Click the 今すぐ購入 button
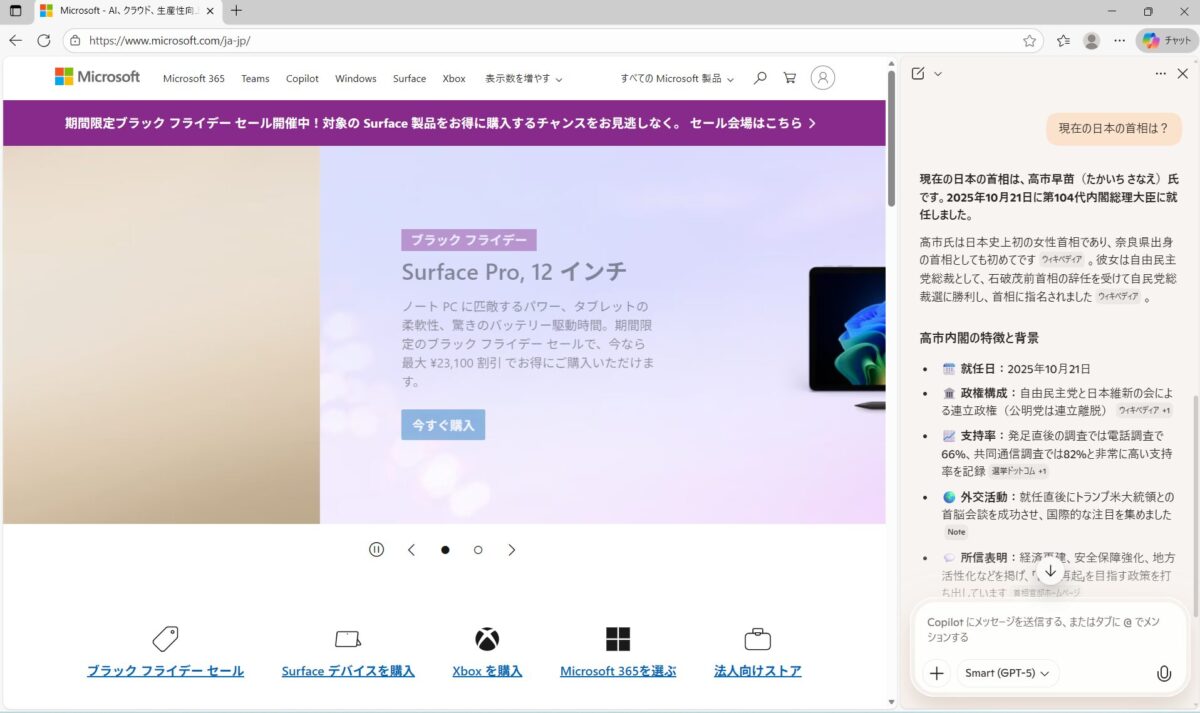1200x713 pixels. (443, 425)
